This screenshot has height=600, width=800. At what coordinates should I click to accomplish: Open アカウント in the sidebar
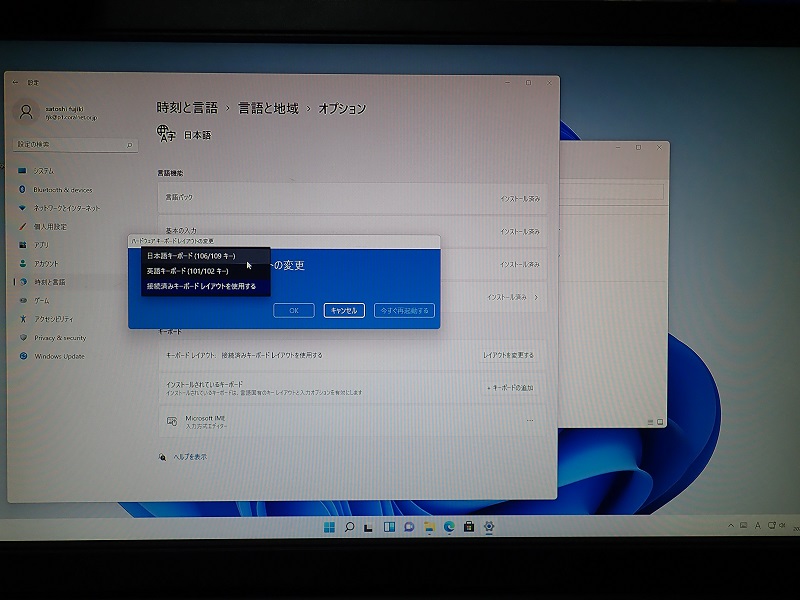point(46,264)
